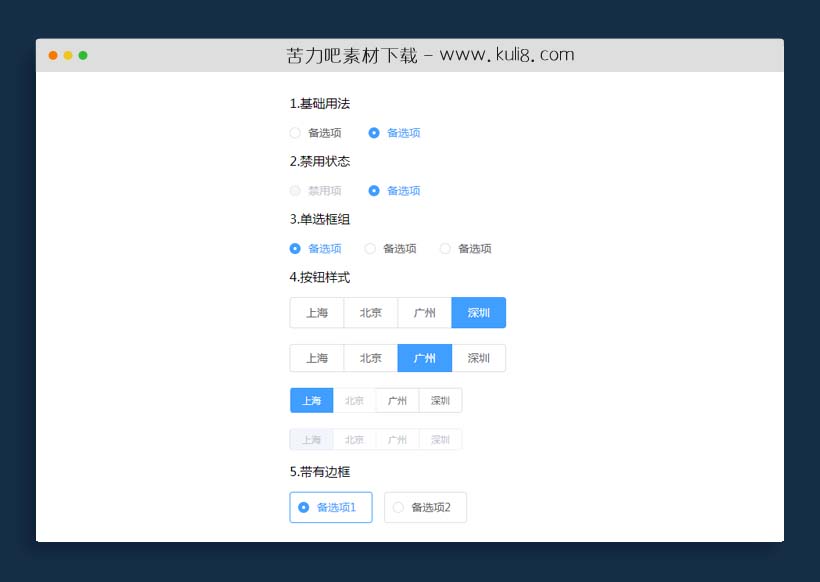Click the blue selected 备选项 radio under 基础用法
Viewport: 820px width, 582px height.
click(x=375, y=132)
